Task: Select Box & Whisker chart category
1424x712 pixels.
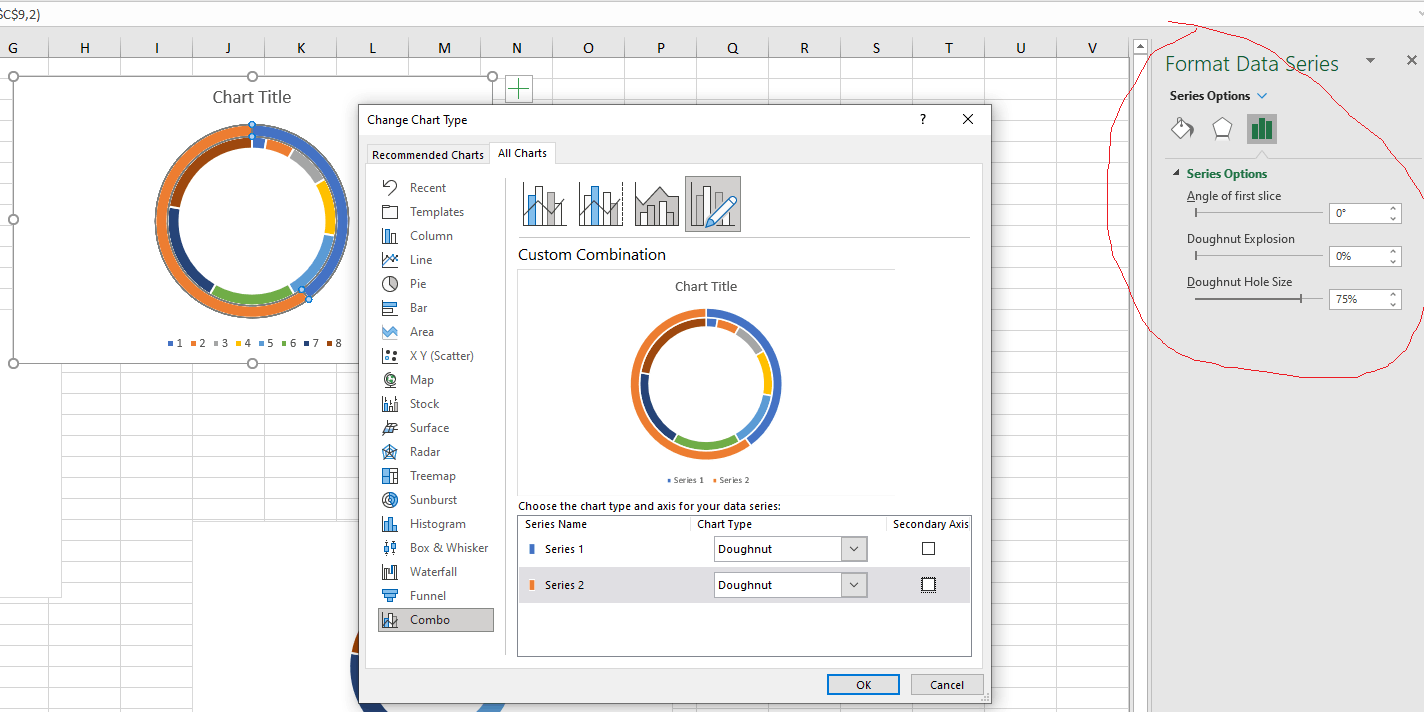Action: pos(435,548)
